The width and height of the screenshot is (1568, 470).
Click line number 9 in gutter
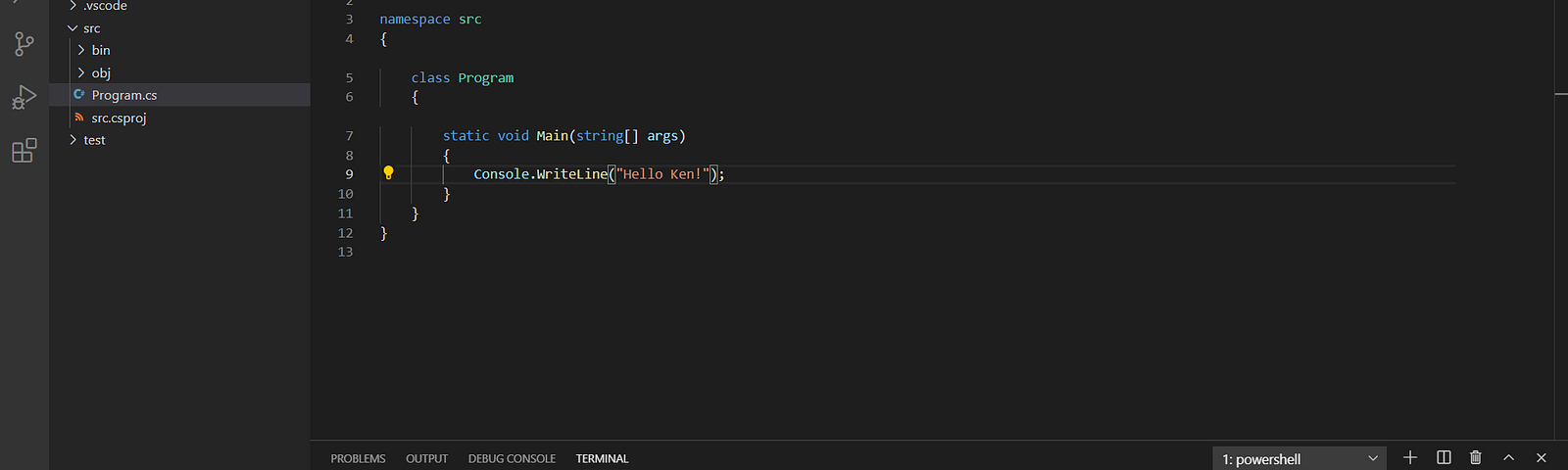(349, 174)
